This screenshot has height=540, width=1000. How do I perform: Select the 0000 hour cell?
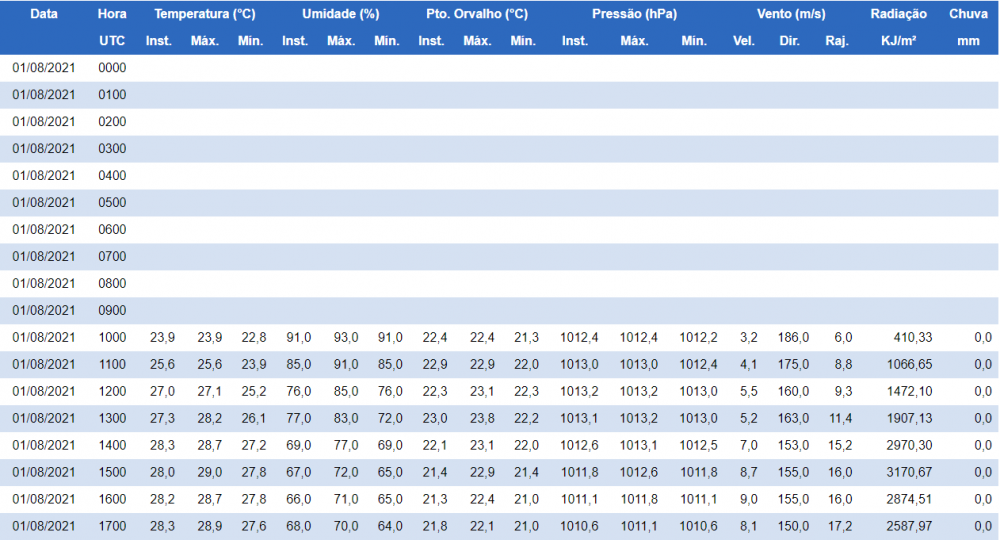(112, 68)
